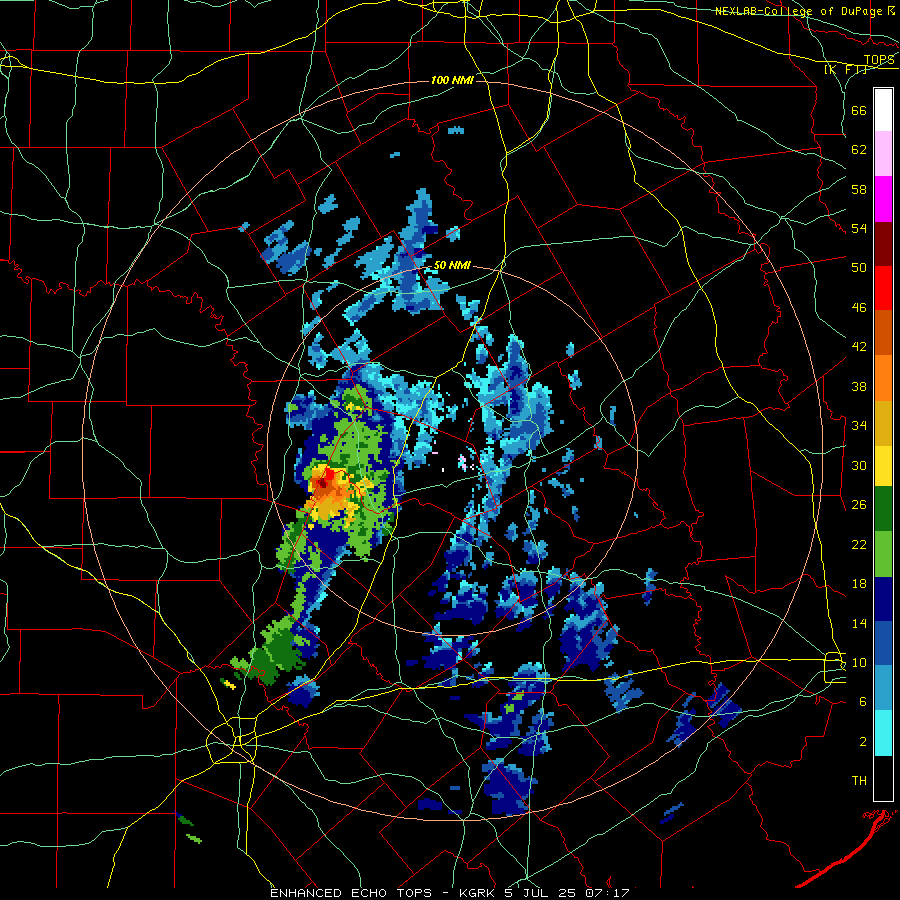Viewport: 900px width, 900px height.
Task: Click the 50 legend value
Action: point(859,268)
